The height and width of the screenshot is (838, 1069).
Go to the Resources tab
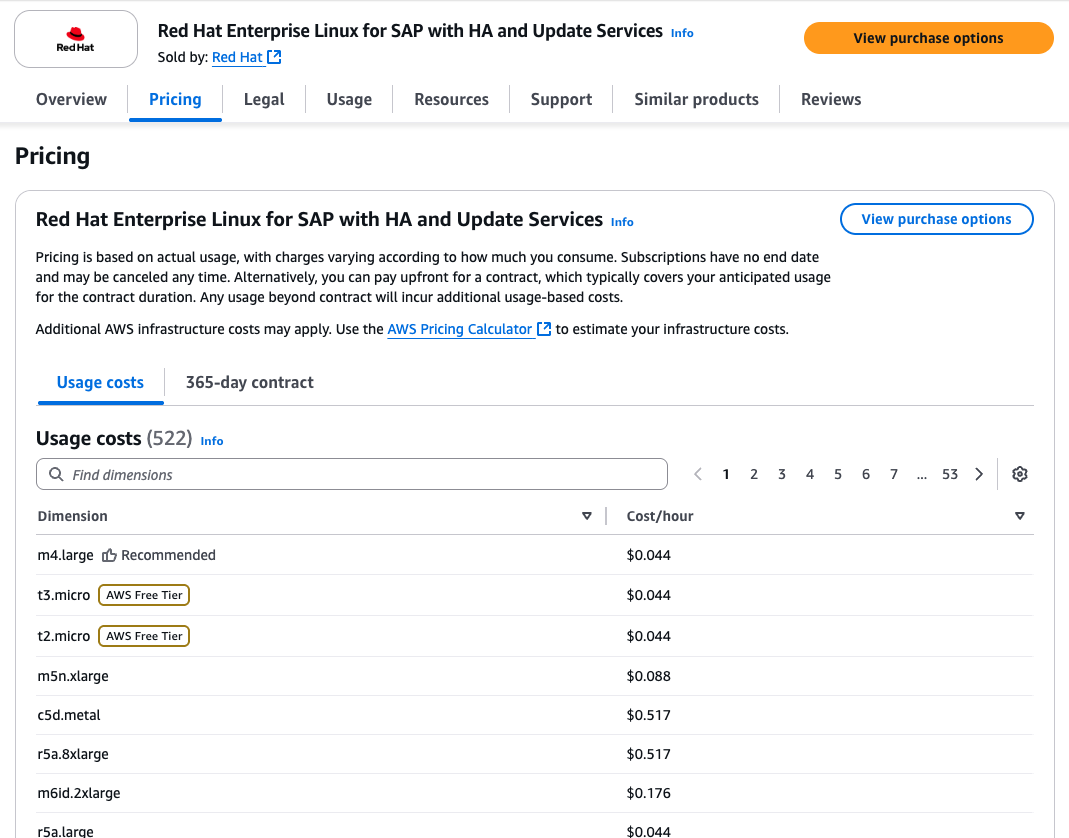(451, 100)
